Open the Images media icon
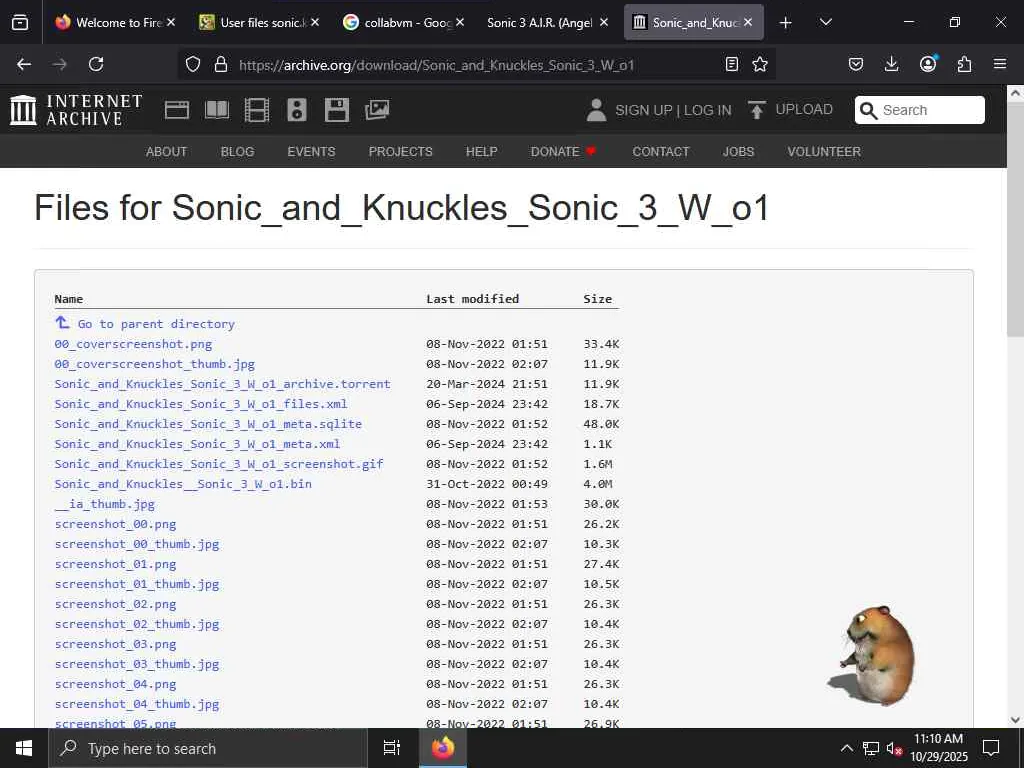This screenshot has height=768, width=1024. tap(377, 110)
